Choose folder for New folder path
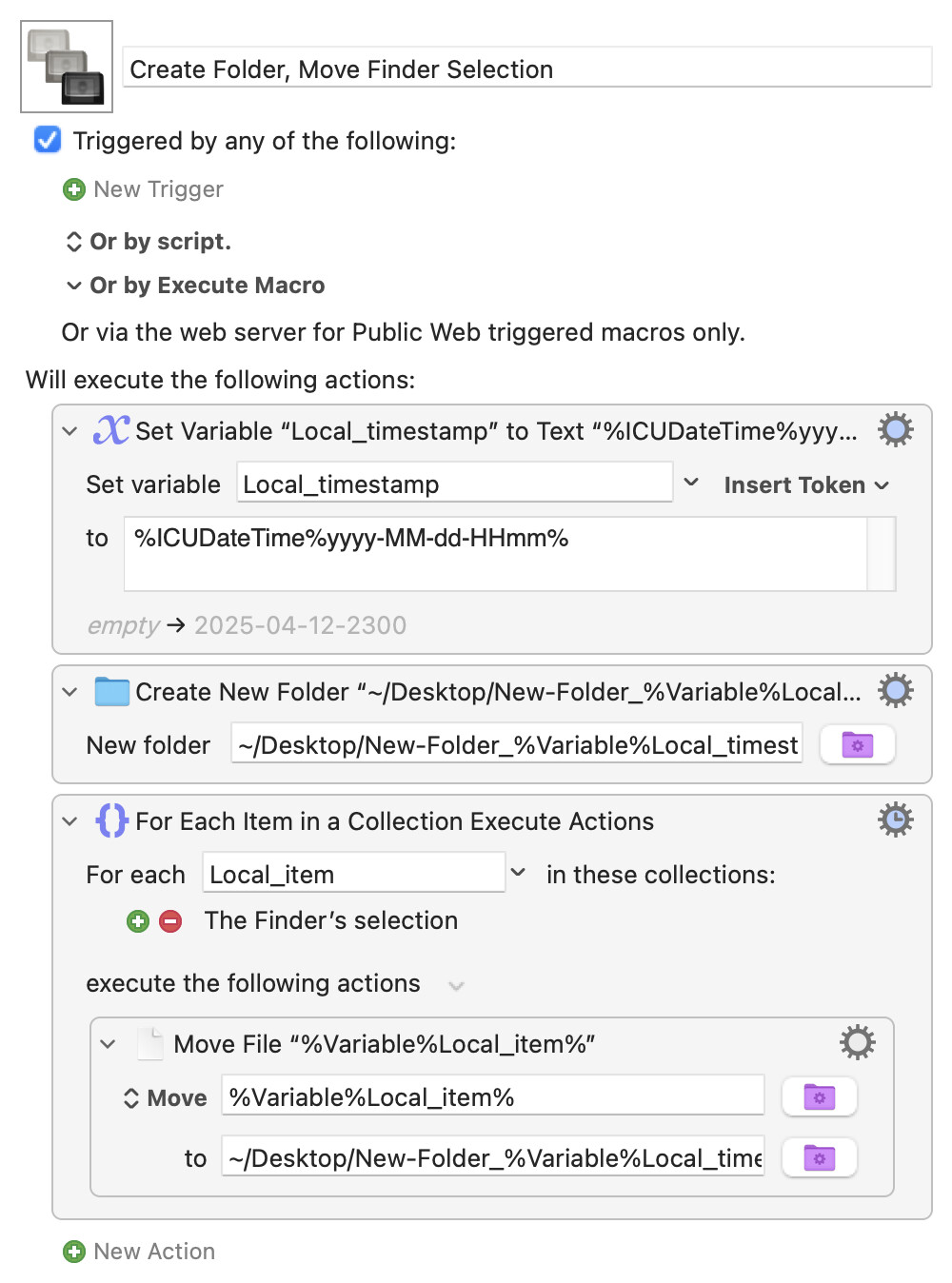This screenshot has height=1283, width=952. (x=857, y=744)
